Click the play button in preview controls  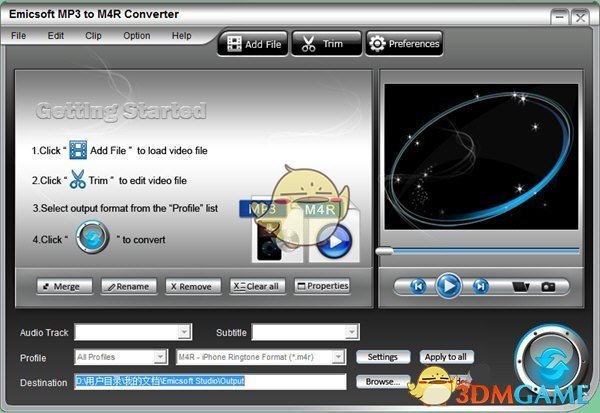(449, 286)
